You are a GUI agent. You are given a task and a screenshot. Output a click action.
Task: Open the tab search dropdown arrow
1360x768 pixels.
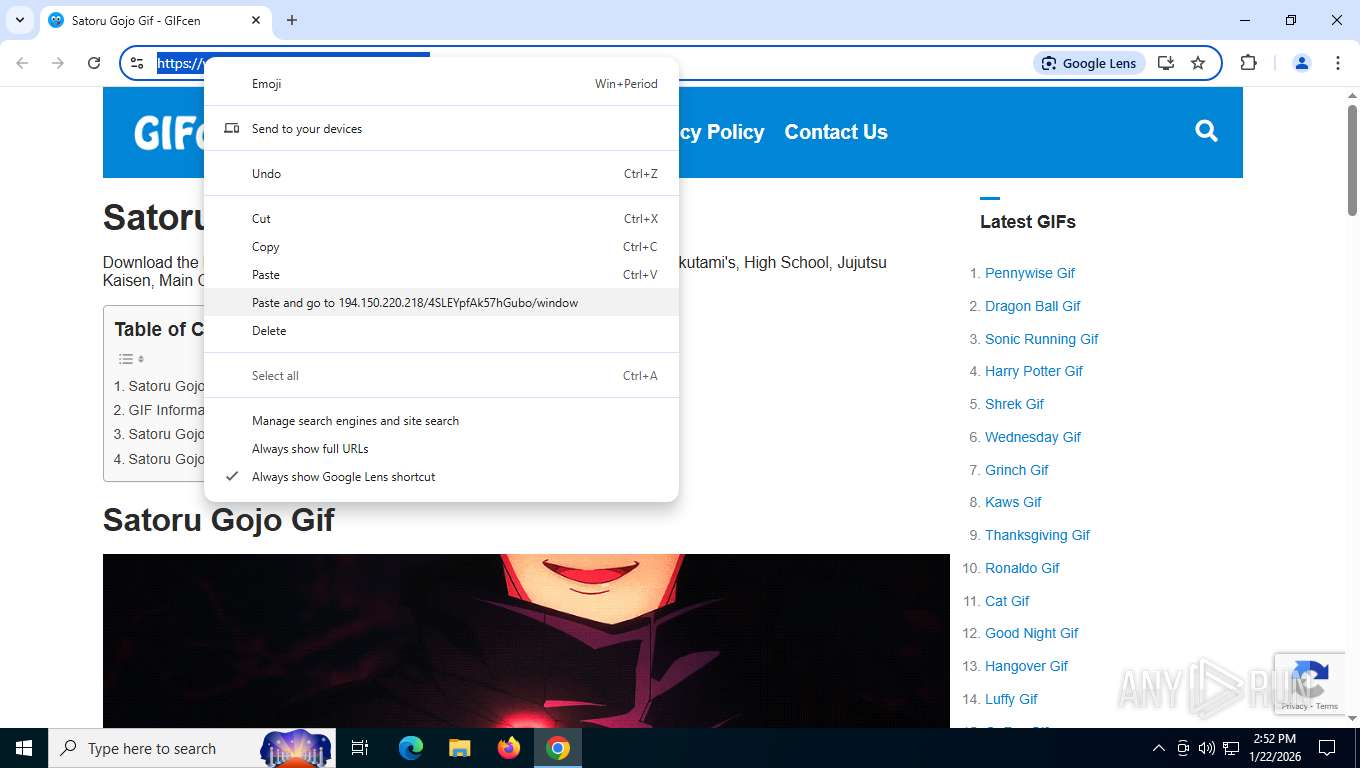tap(20, 20)
